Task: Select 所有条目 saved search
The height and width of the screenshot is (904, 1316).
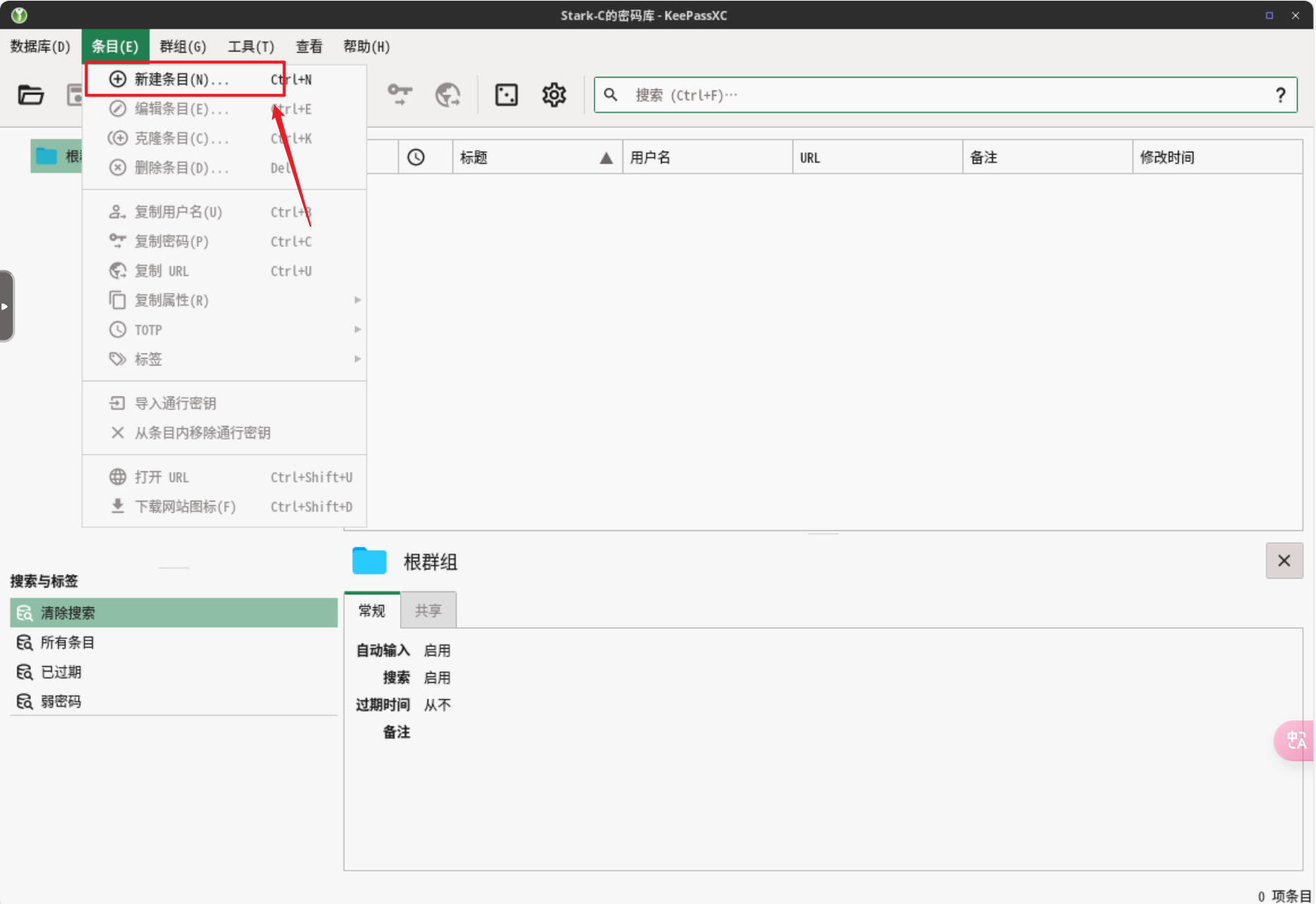Action: pos(174,643)
